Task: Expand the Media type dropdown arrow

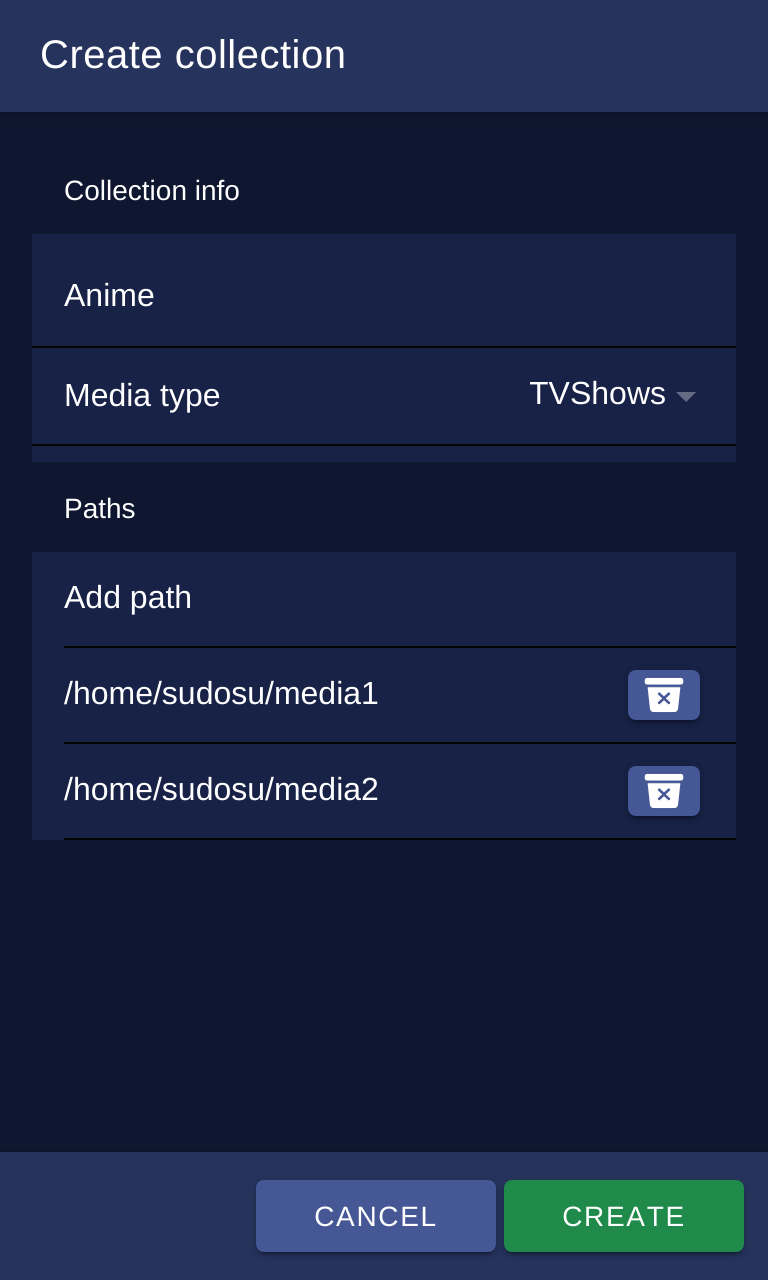Action: pyautogui.click(x=686, y=397)
